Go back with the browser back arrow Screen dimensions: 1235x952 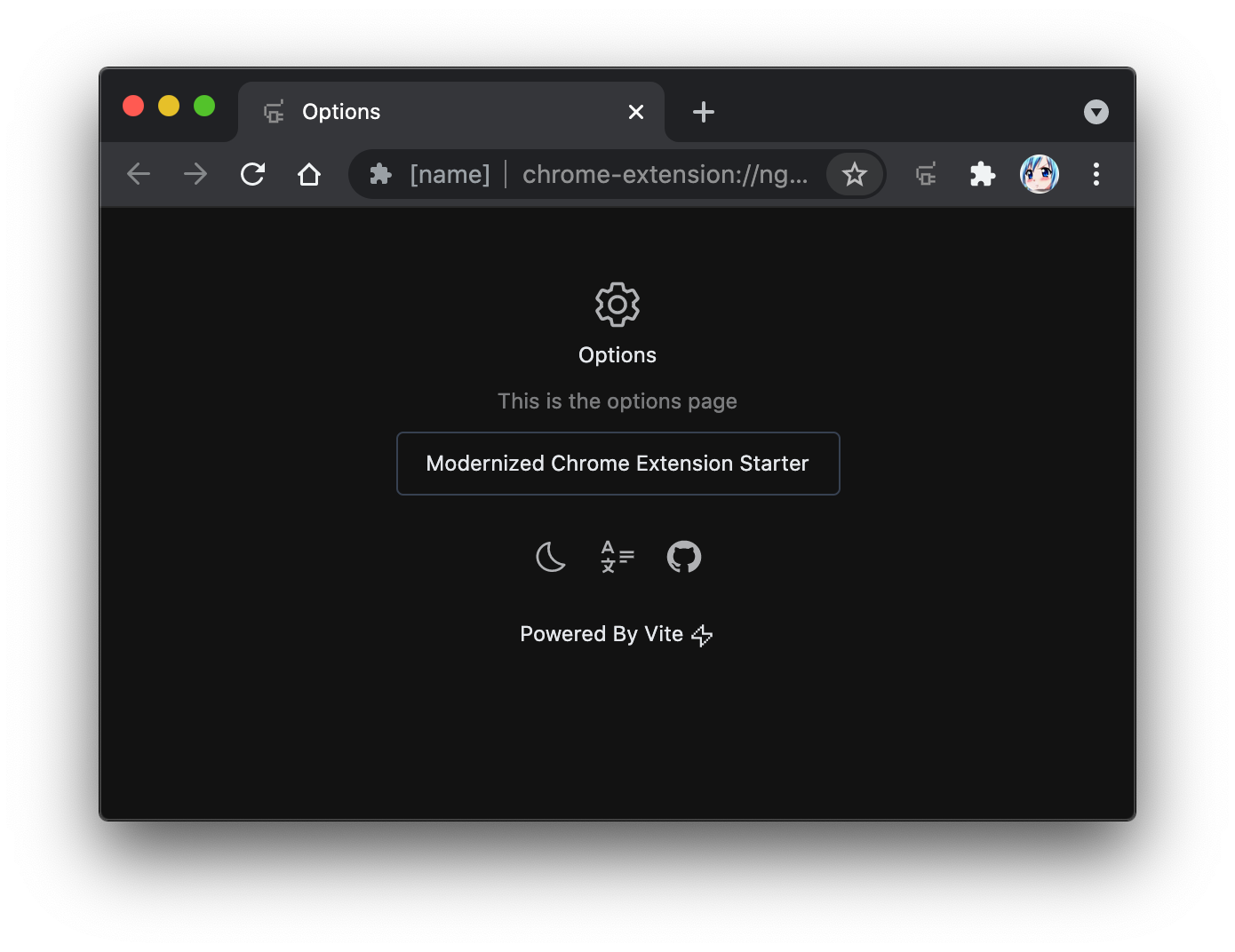coord(139,174)
